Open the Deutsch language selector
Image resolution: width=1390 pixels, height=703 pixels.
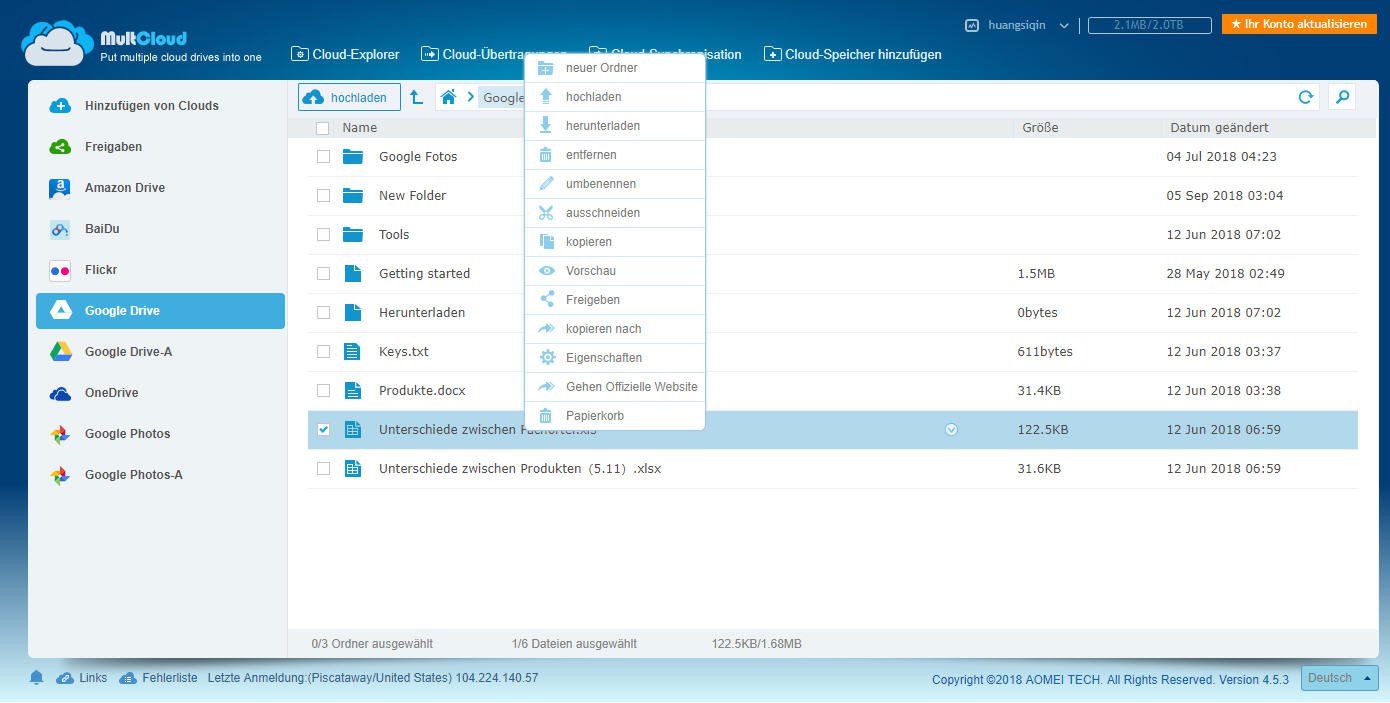coord(1339,678)
